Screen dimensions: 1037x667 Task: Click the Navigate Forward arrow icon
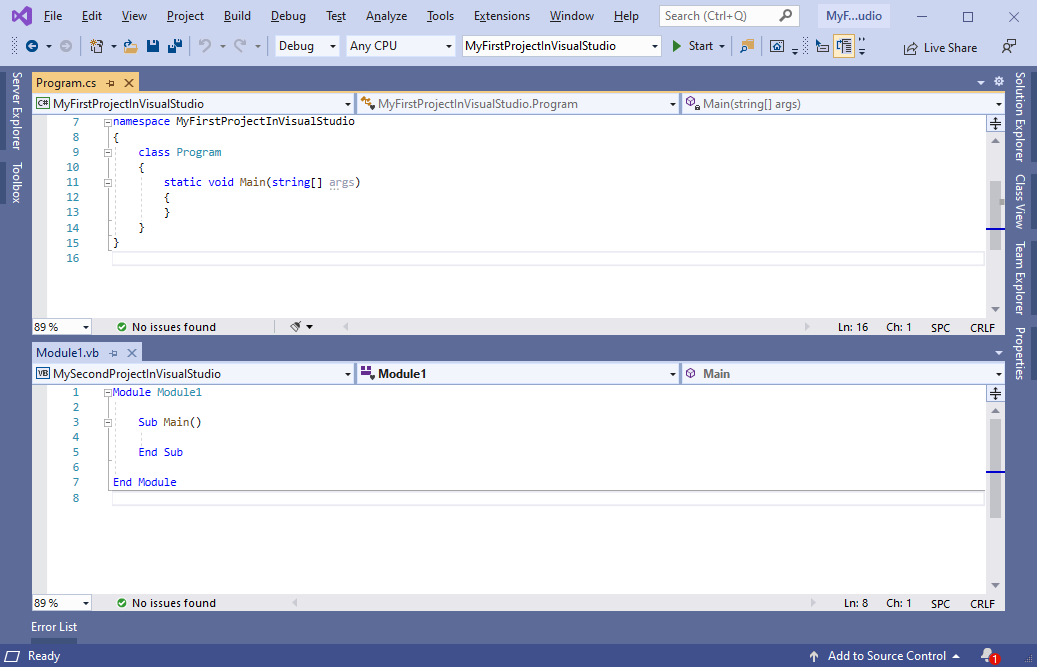click(66, 46)
